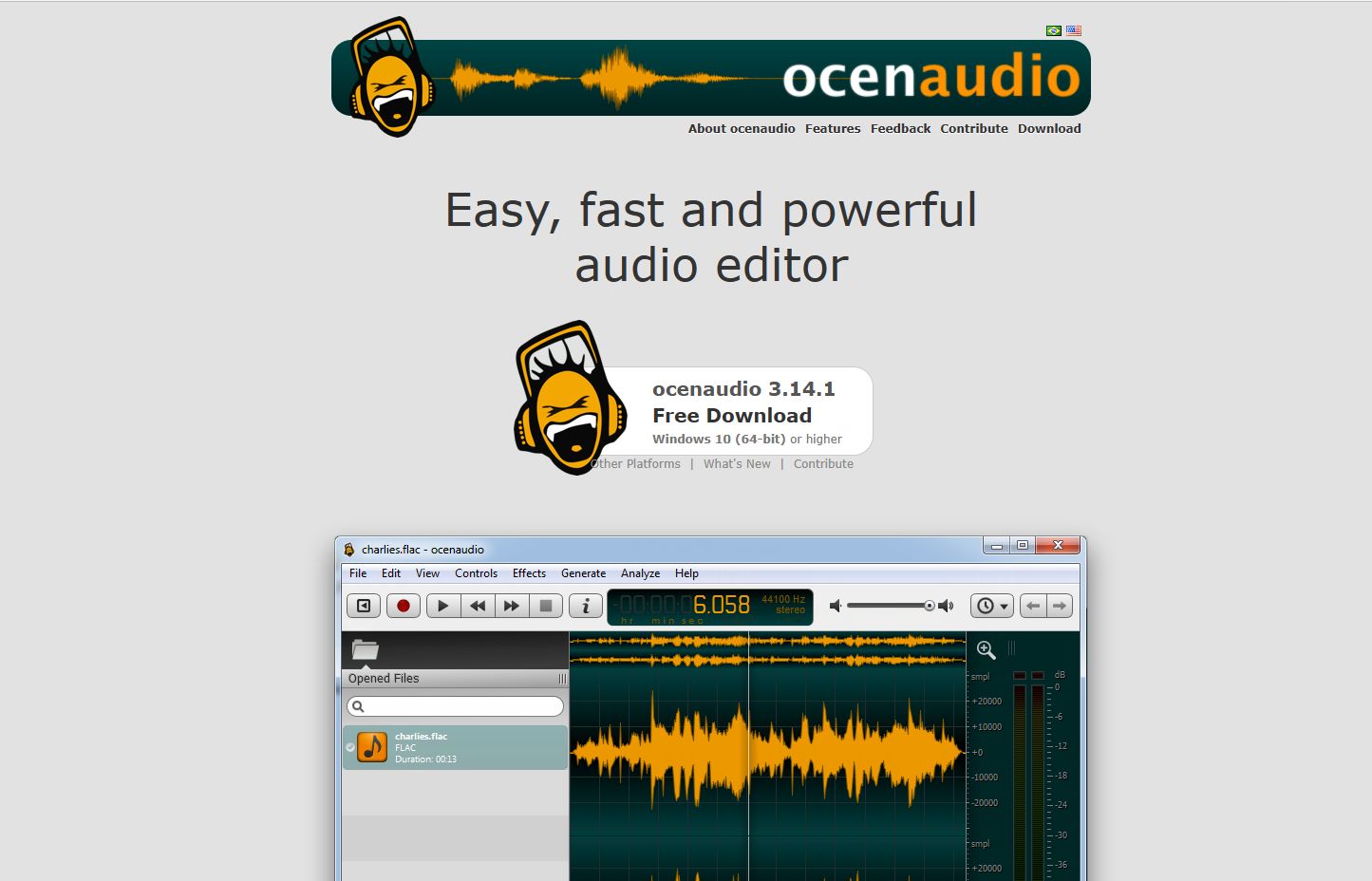Image resolution: width=1372 pixels, height=881 pixels.
Task: Click the Duration: 00:13 text
Action: pyautogui.click(x=425, y=759)
